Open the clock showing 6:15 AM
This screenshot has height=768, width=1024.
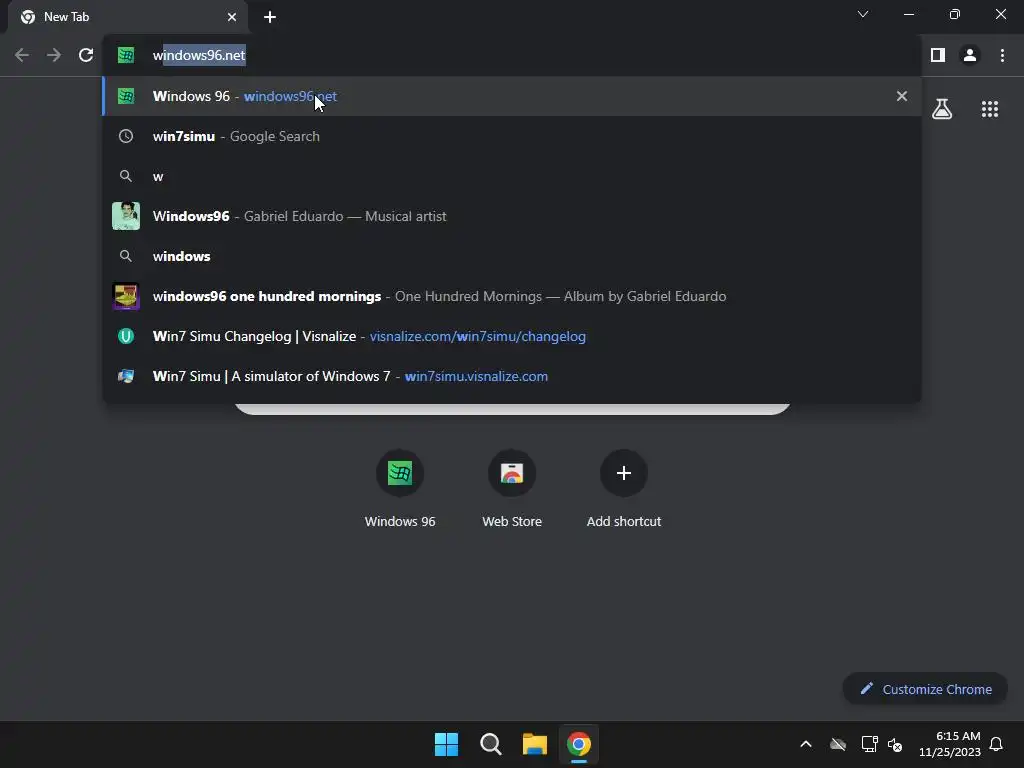pyautogui.click(x=950, y=744)
